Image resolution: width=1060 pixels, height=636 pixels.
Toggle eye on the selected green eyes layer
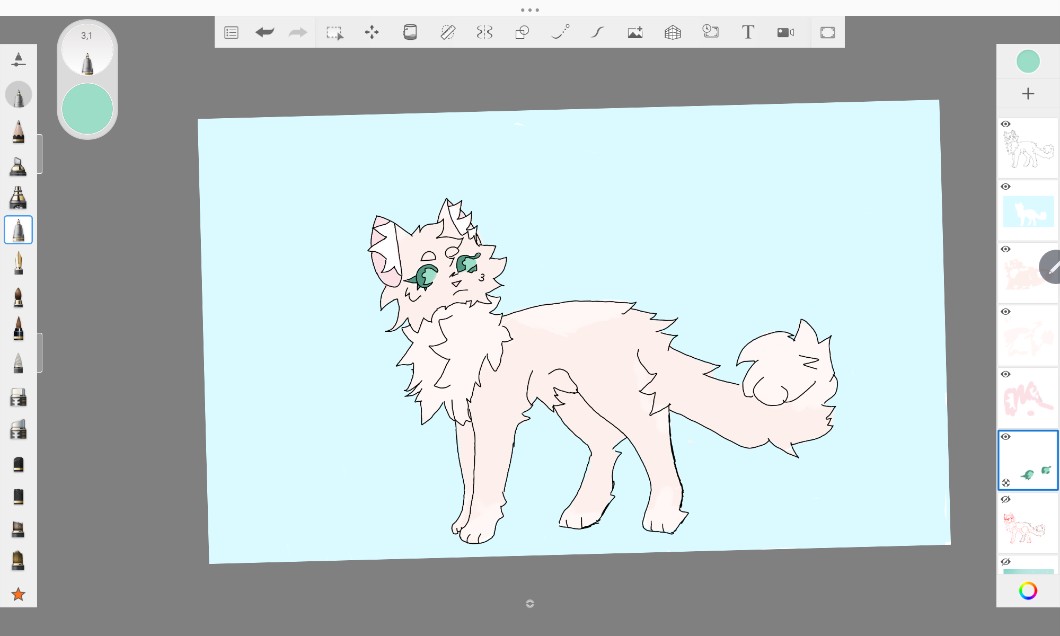tap(1006, 437)
